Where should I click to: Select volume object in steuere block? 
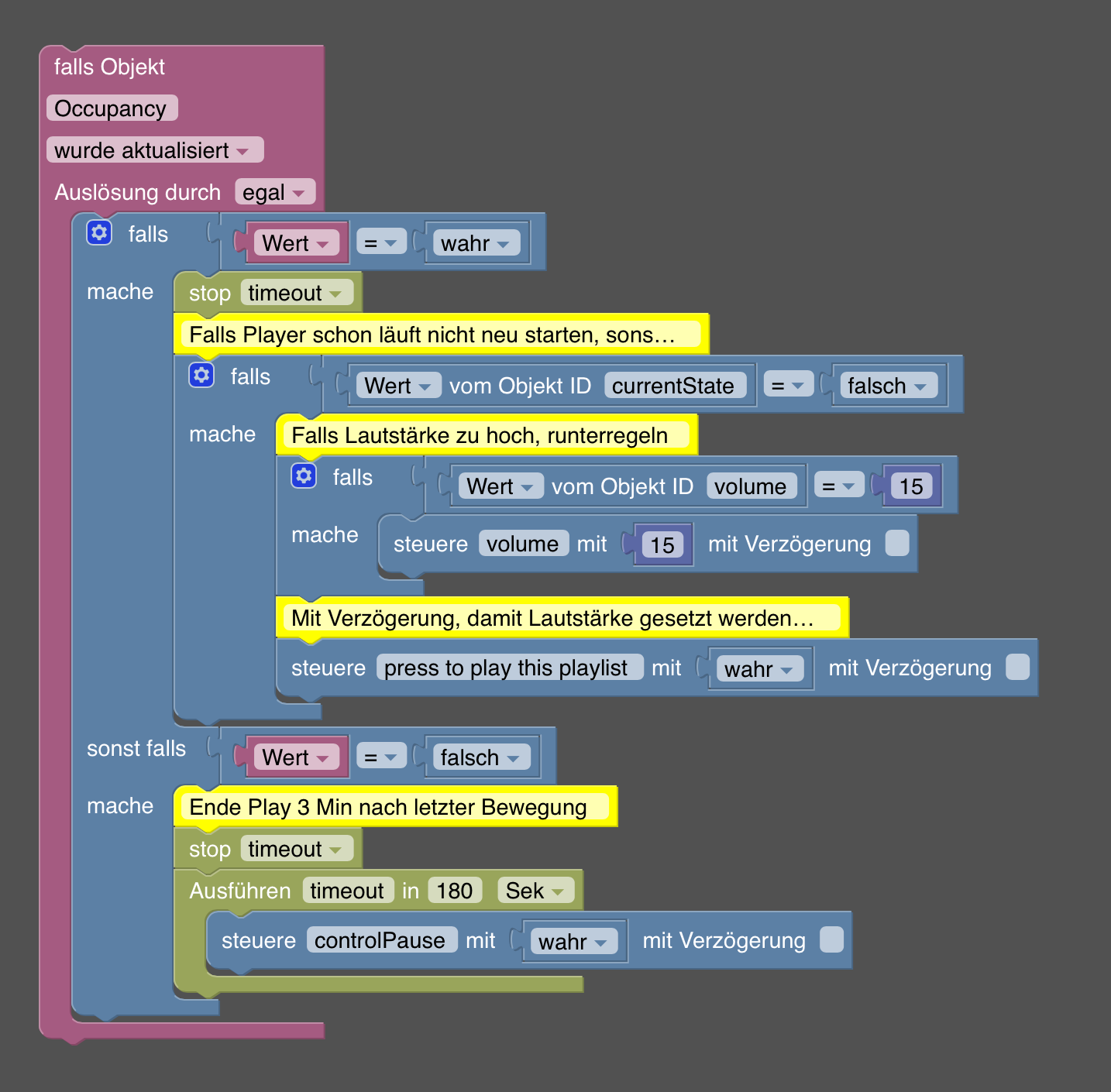point(524,544)
